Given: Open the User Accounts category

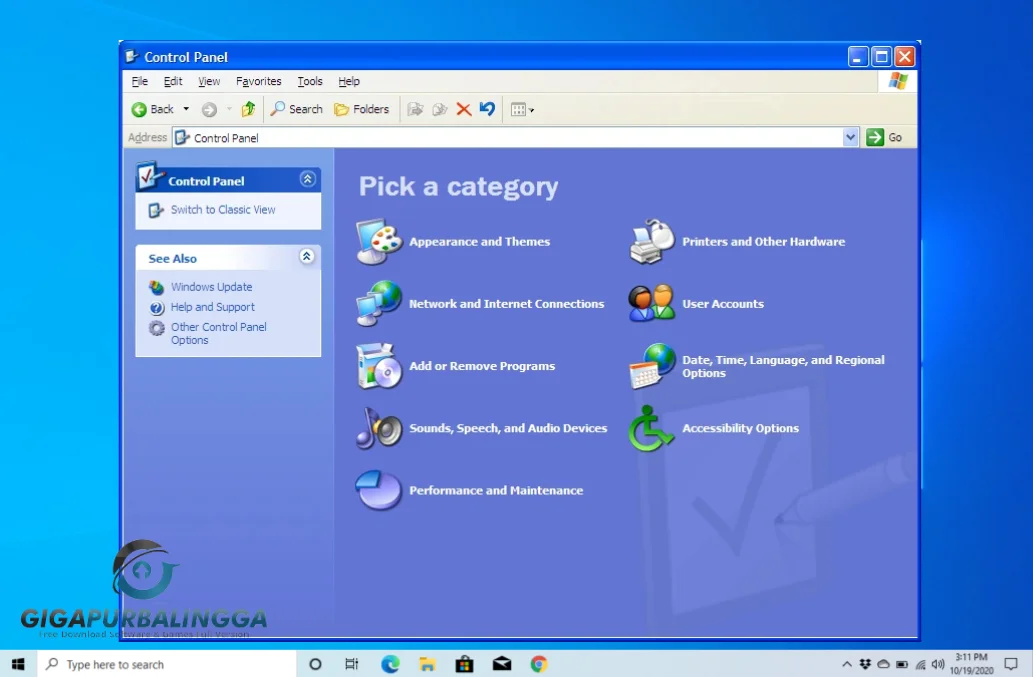Looking at the screenshot, I should click(x=722, y=303).
